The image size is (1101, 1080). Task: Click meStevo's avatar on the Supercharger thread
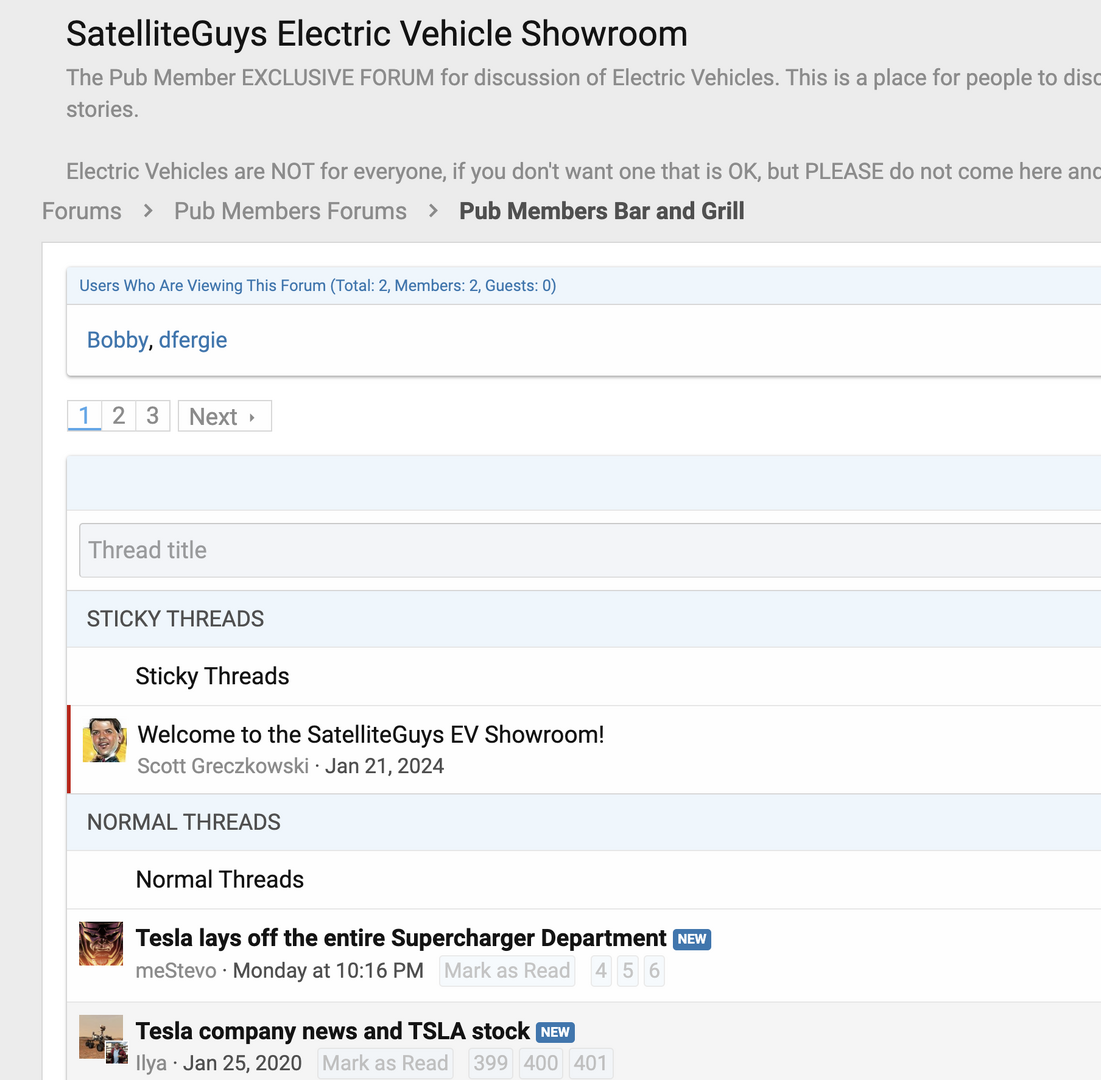(101, 943)
